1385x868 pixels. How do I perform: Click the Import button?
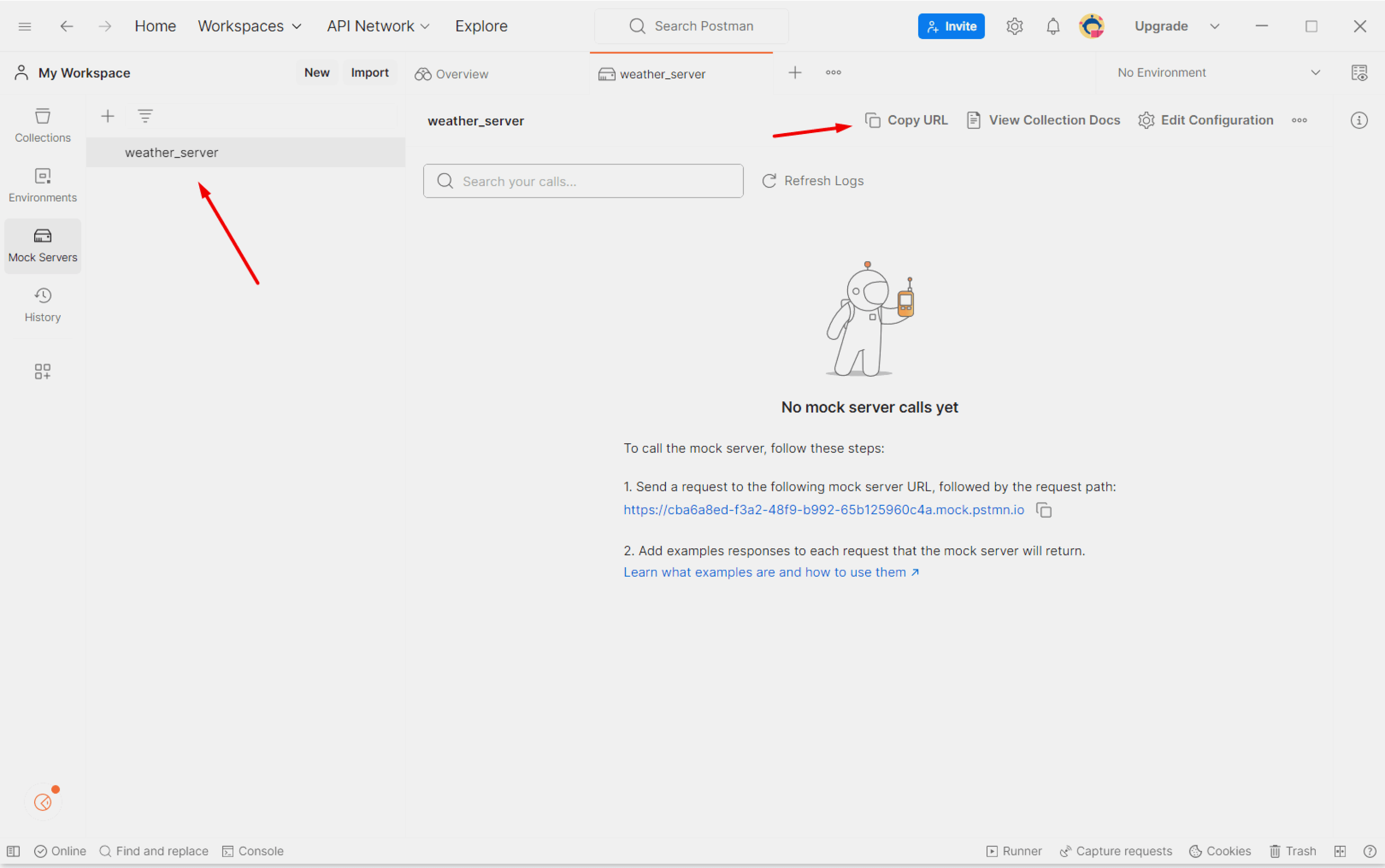[x=370, y=73]
